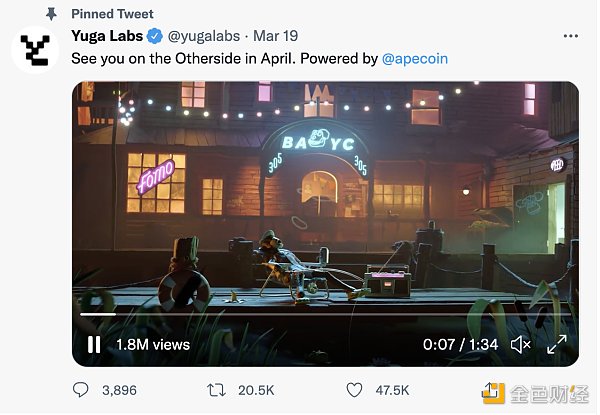Open the @apecoin mention link
This screenshot has height=415, width=600.
point(415,59)
